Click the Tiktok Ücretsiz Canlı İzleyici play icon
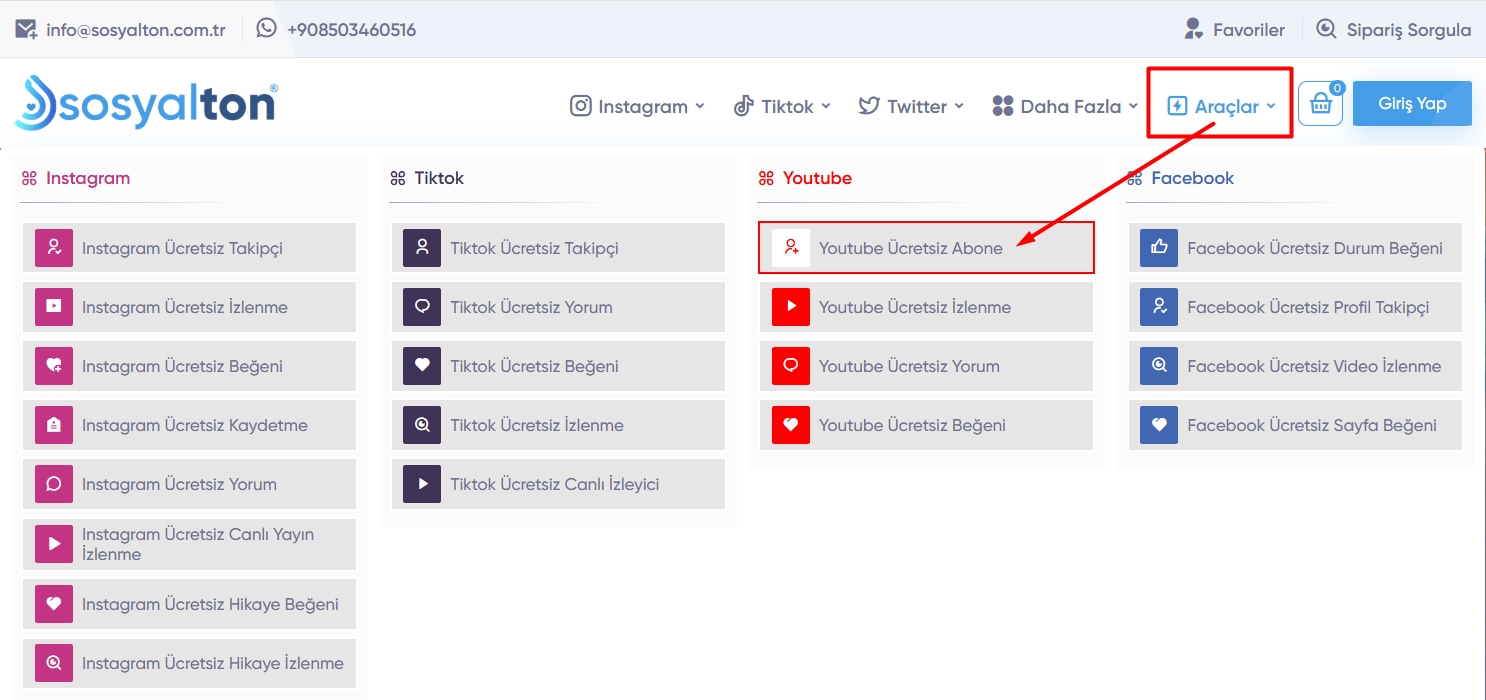This screenshot has height=700, width=1486. coord(422,484)
